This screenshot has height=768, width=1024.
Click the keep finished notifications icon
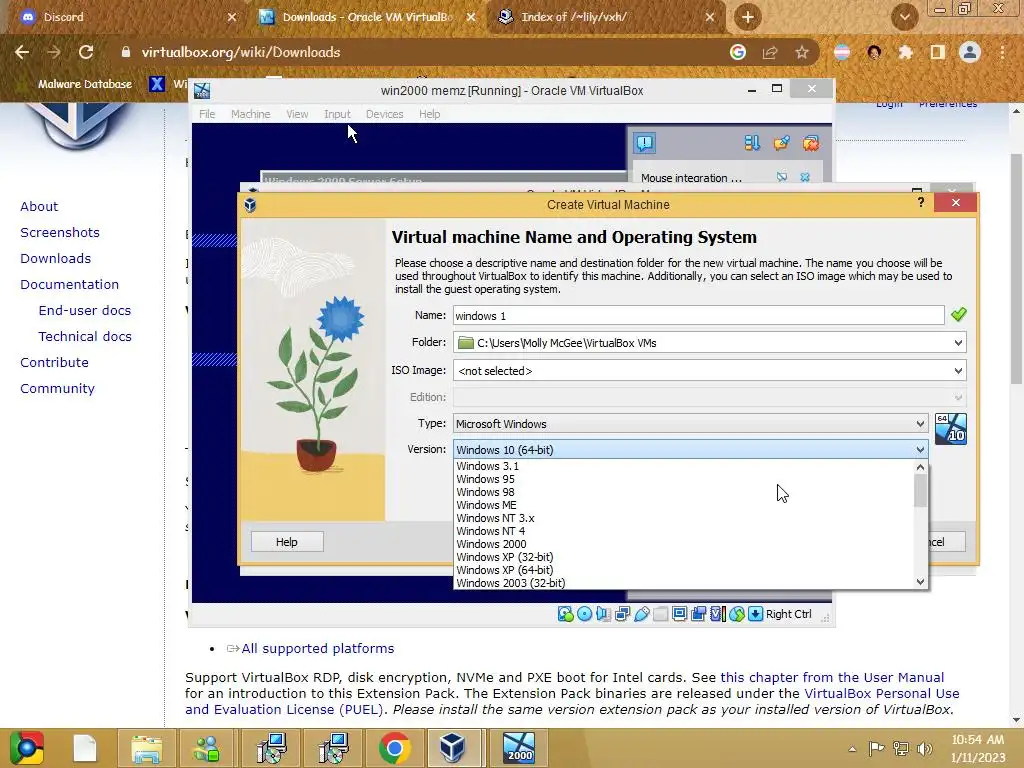[x=781, y=143]
